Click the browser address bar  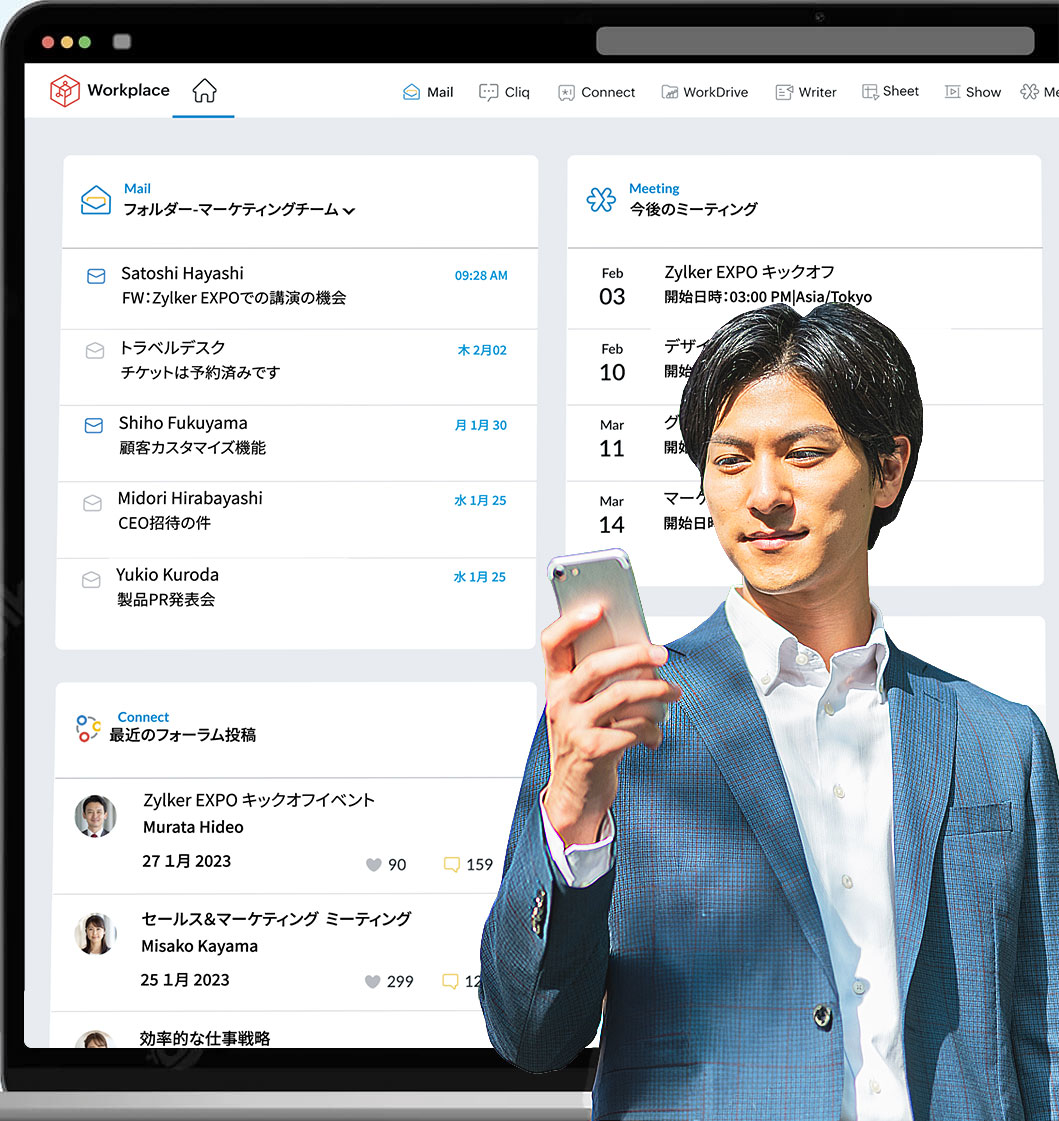pyautogui.click(x=815, y=41)
